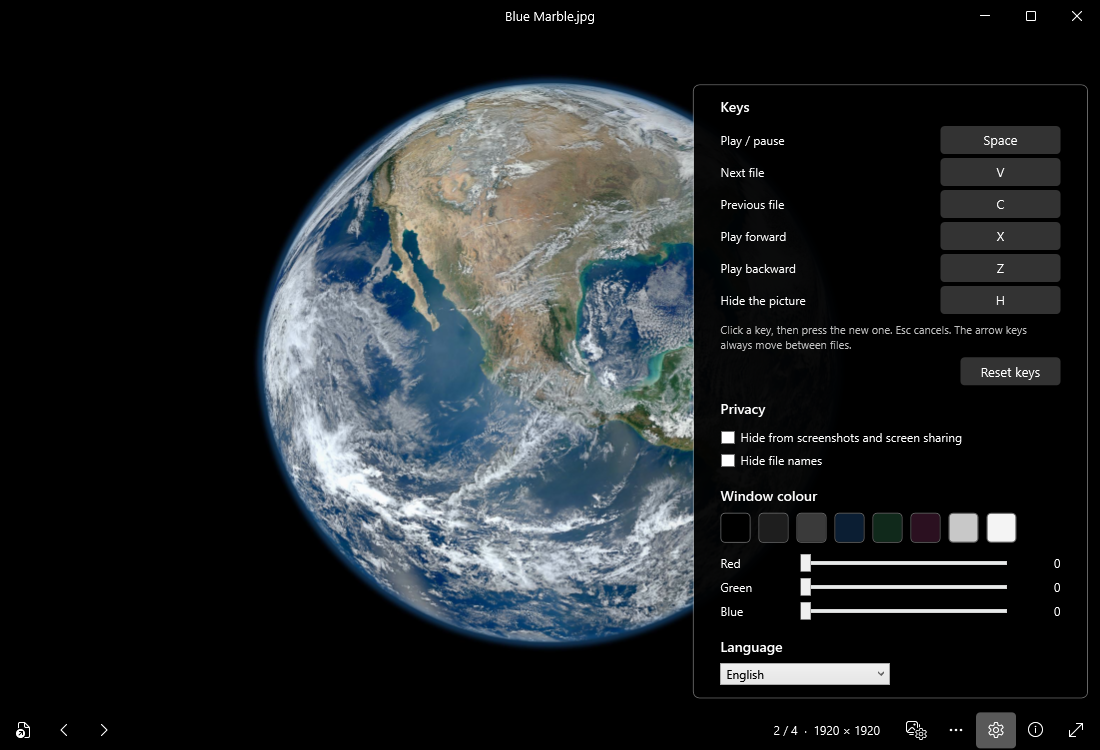Click the 'Language' section heading
The image size is (1100, 750).
pos(751,647)
